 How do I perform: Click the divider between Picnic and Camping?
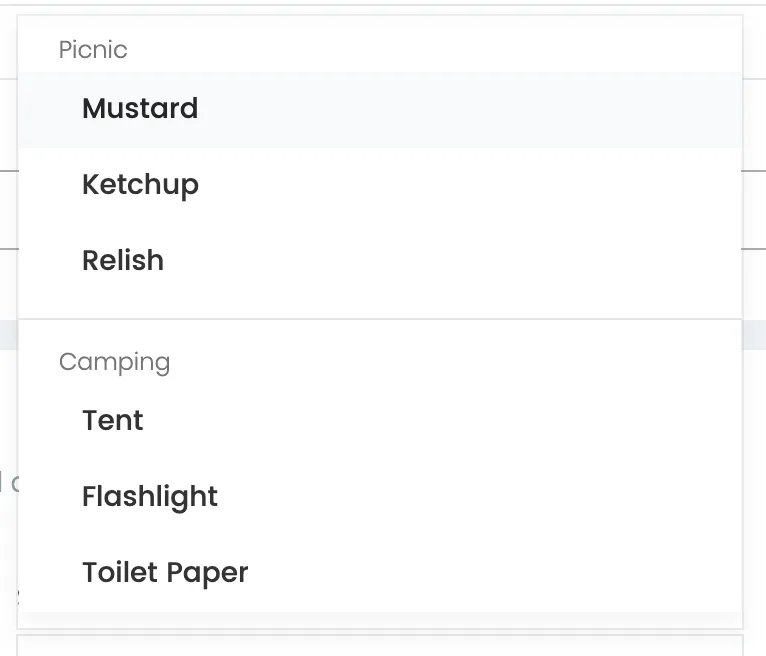click(380, 319)
